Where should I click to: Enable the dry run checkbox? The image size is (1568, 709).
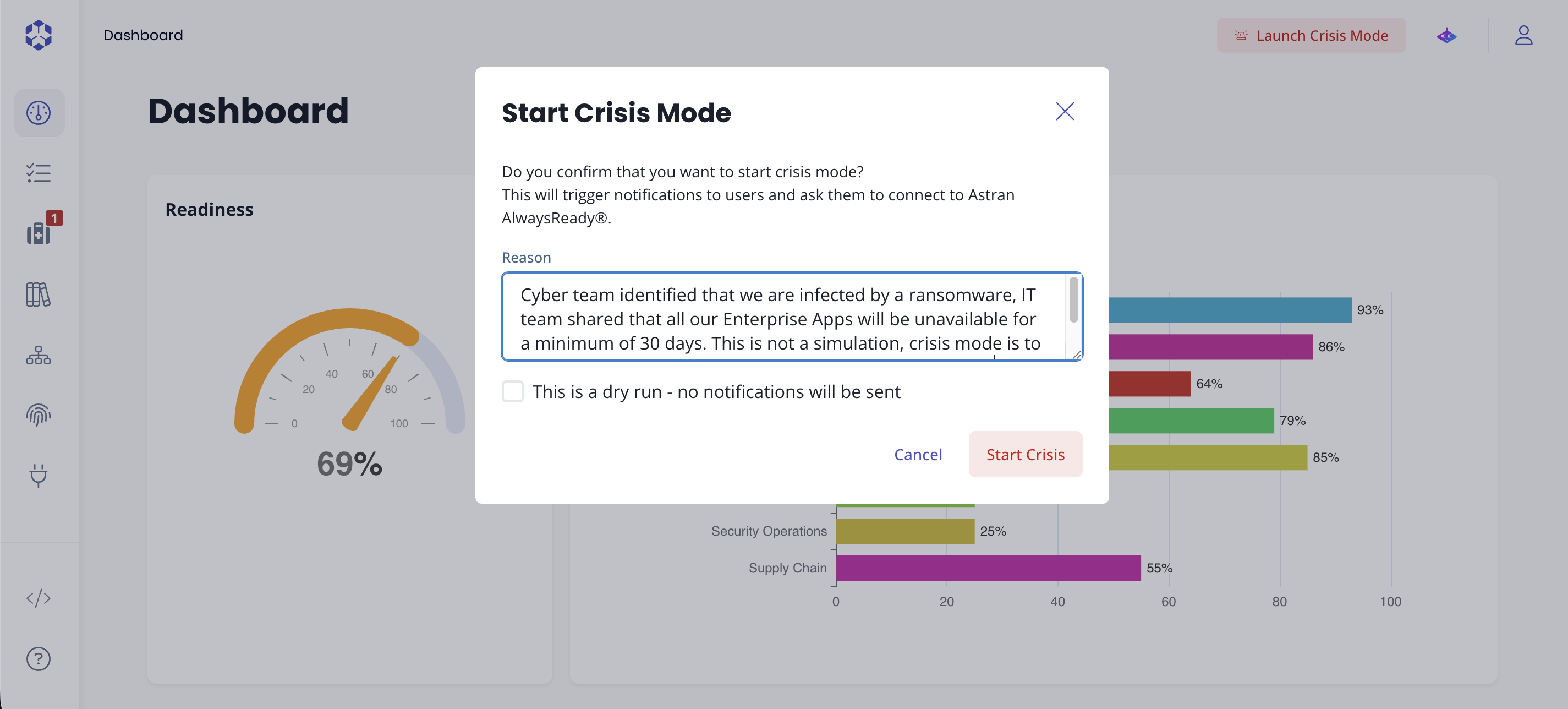coord(513,391)
